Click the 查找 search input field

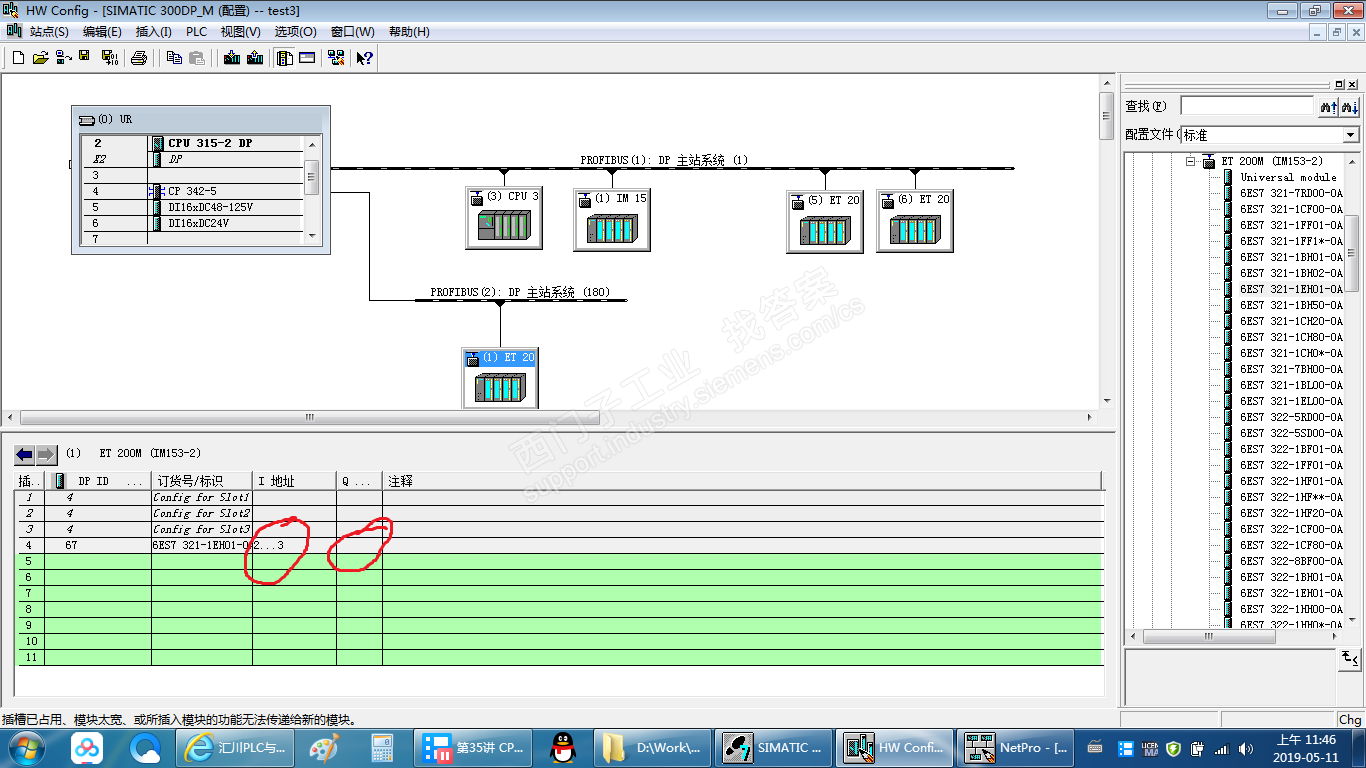pos(1247,106)
